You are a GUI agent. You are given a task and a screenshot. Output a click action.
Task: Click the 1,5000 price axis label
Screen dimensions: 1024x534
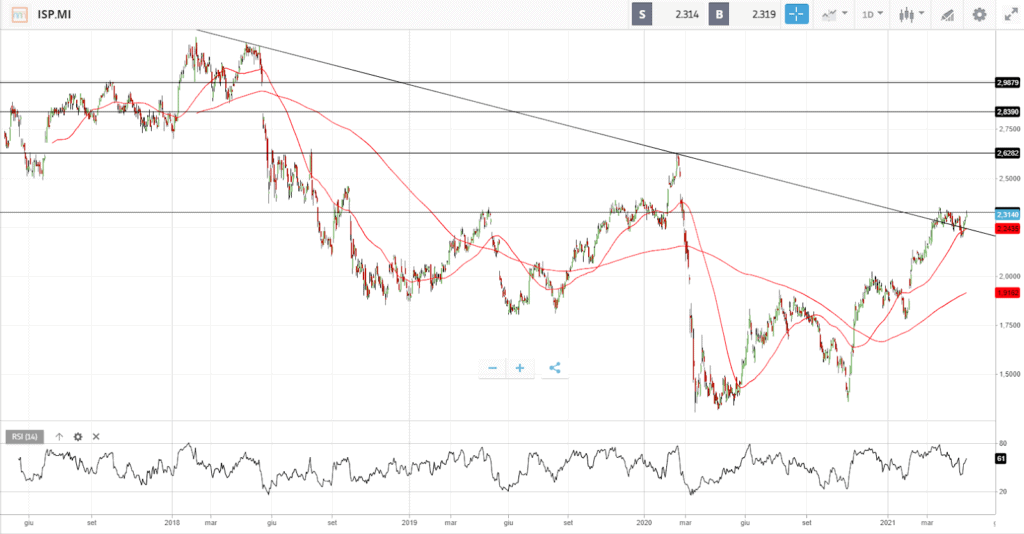click(1009, 374)
